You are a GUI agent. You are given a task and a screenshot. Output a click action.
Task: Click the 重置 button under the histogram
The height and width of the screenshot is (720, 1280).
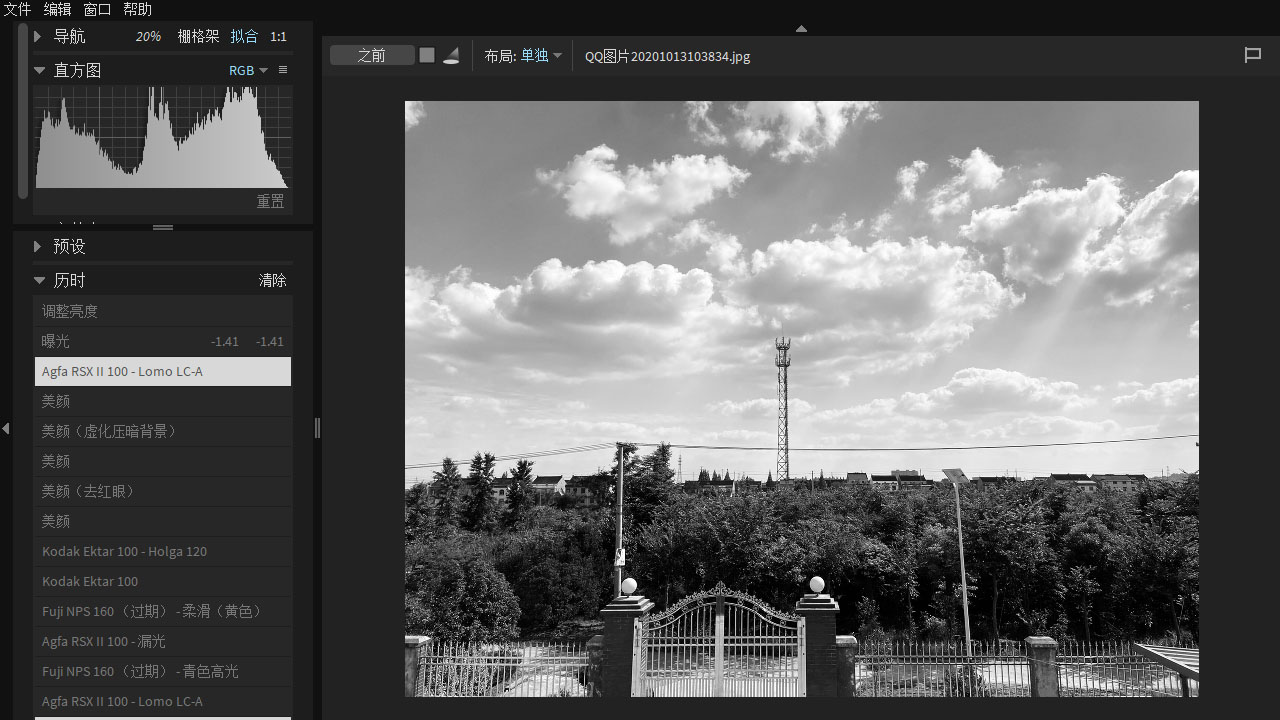click(270, 201)
